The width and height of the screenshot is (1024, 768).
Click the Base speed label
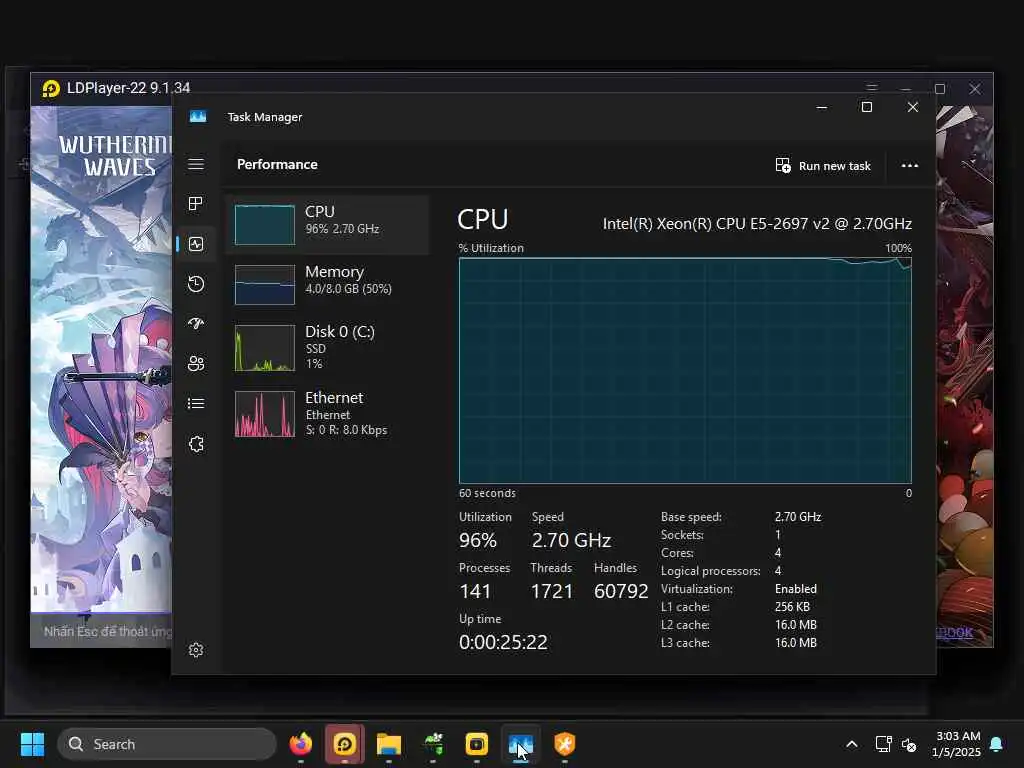point(691,517)
